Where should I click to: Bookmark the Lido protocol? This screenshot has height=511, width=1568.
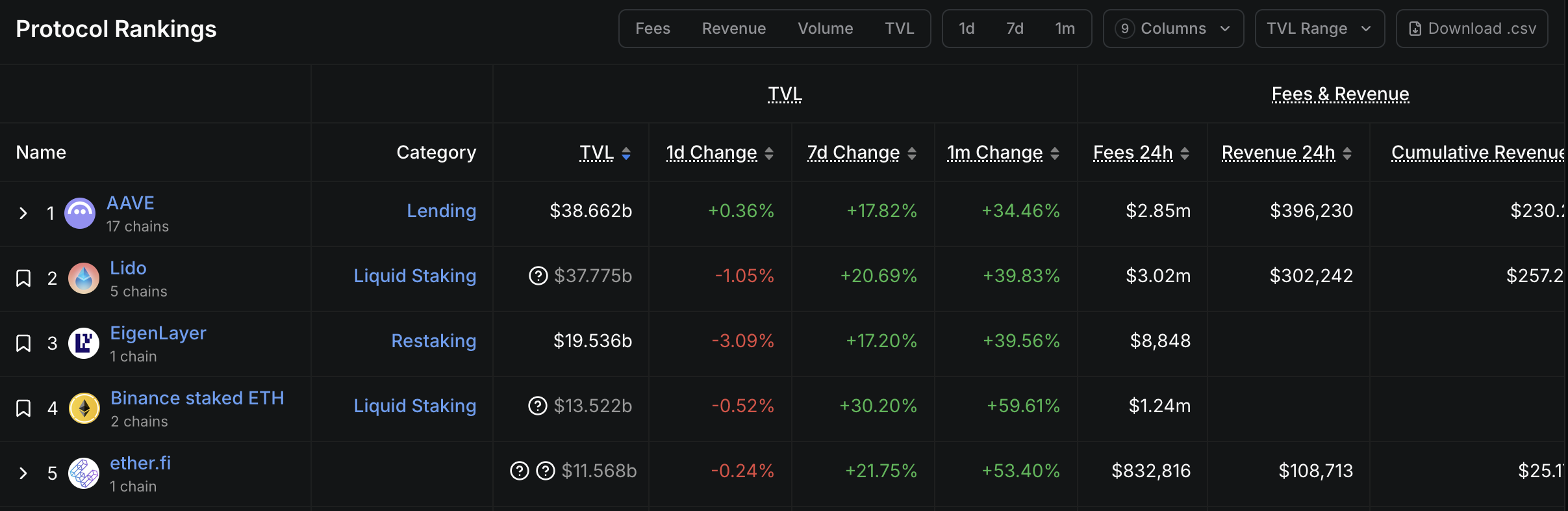(23, 278)
